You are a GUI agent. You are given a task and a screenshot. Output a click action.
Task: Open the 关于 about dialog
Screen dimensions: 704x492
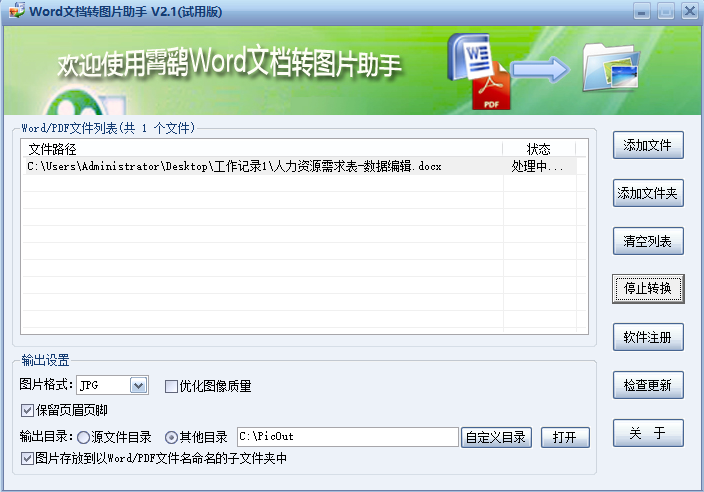[648, 433]
